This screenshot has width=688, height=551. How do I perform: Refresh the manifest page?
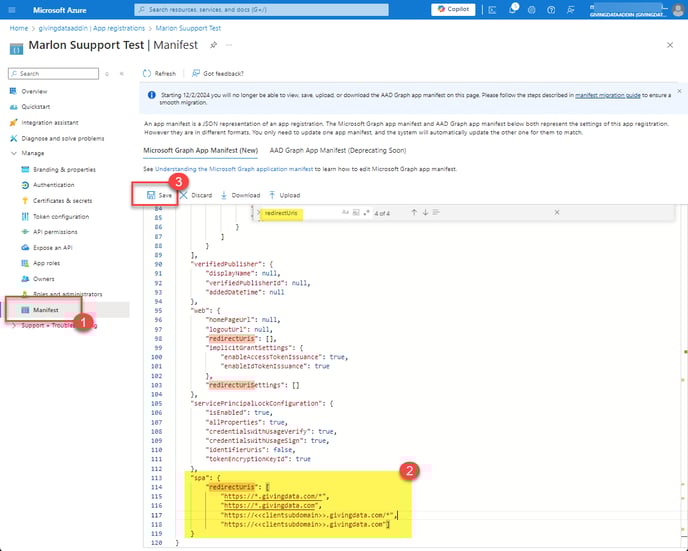pyautogui.click(x=159, y=73)
